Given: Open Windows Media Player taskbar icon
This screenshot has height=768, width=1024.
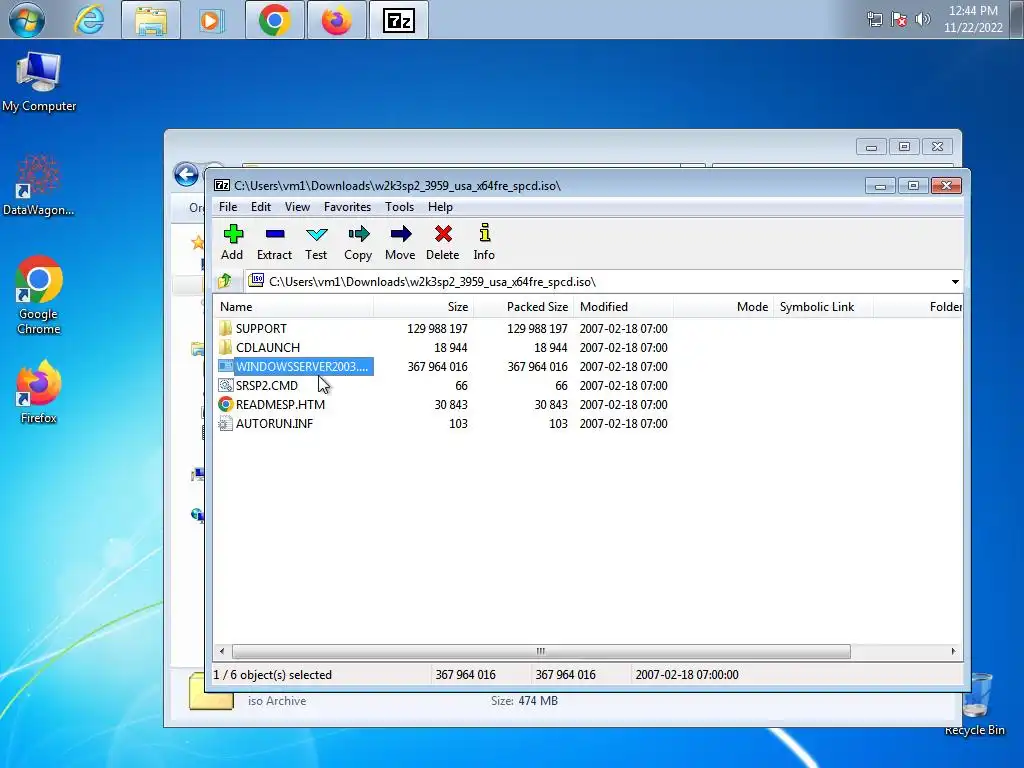Looking at the screenshot, I should coord(210,20).
